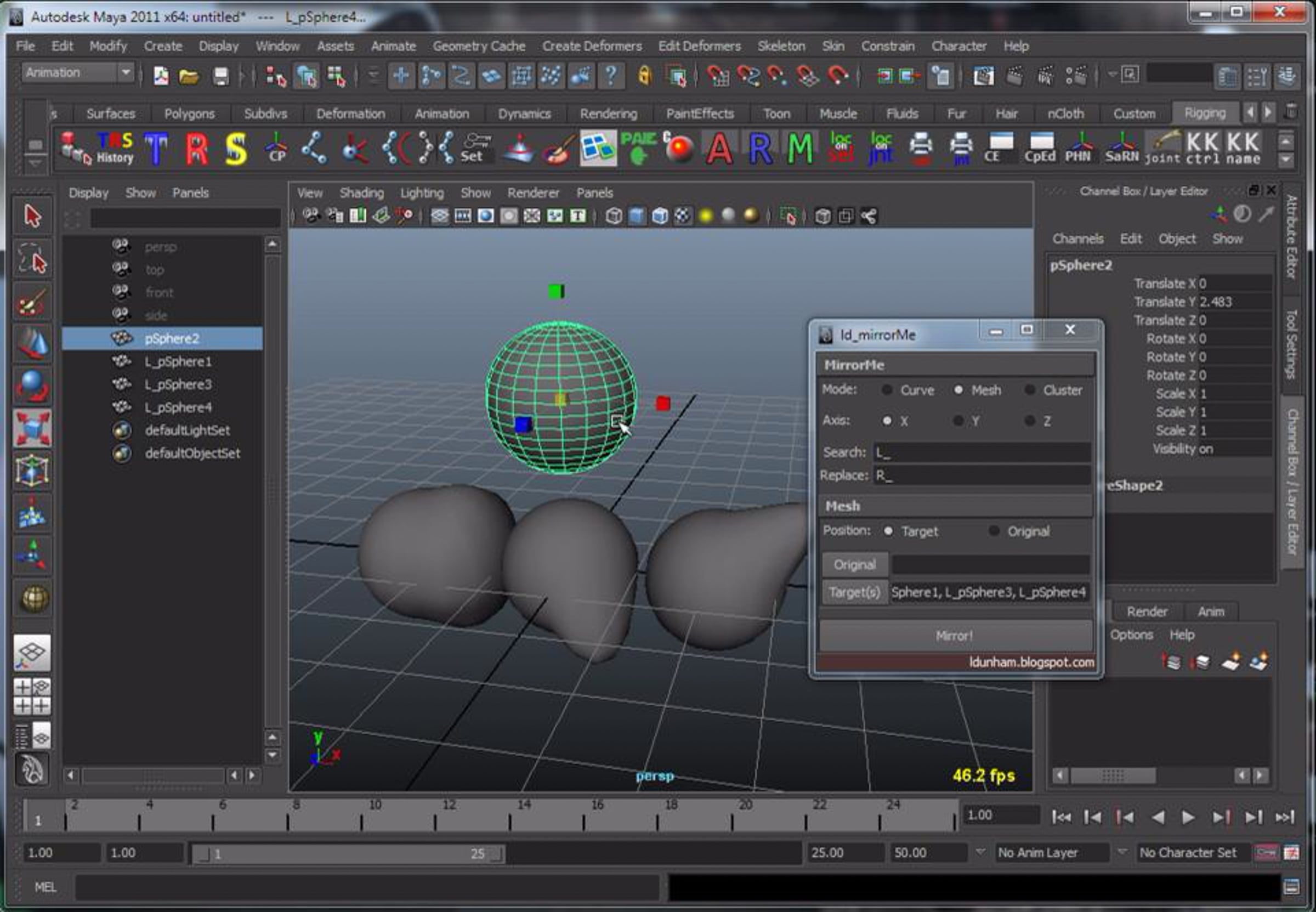This screenshot has width=1316, height=912.
Task: Click the green M shelf icon
Action: (799, 149)
